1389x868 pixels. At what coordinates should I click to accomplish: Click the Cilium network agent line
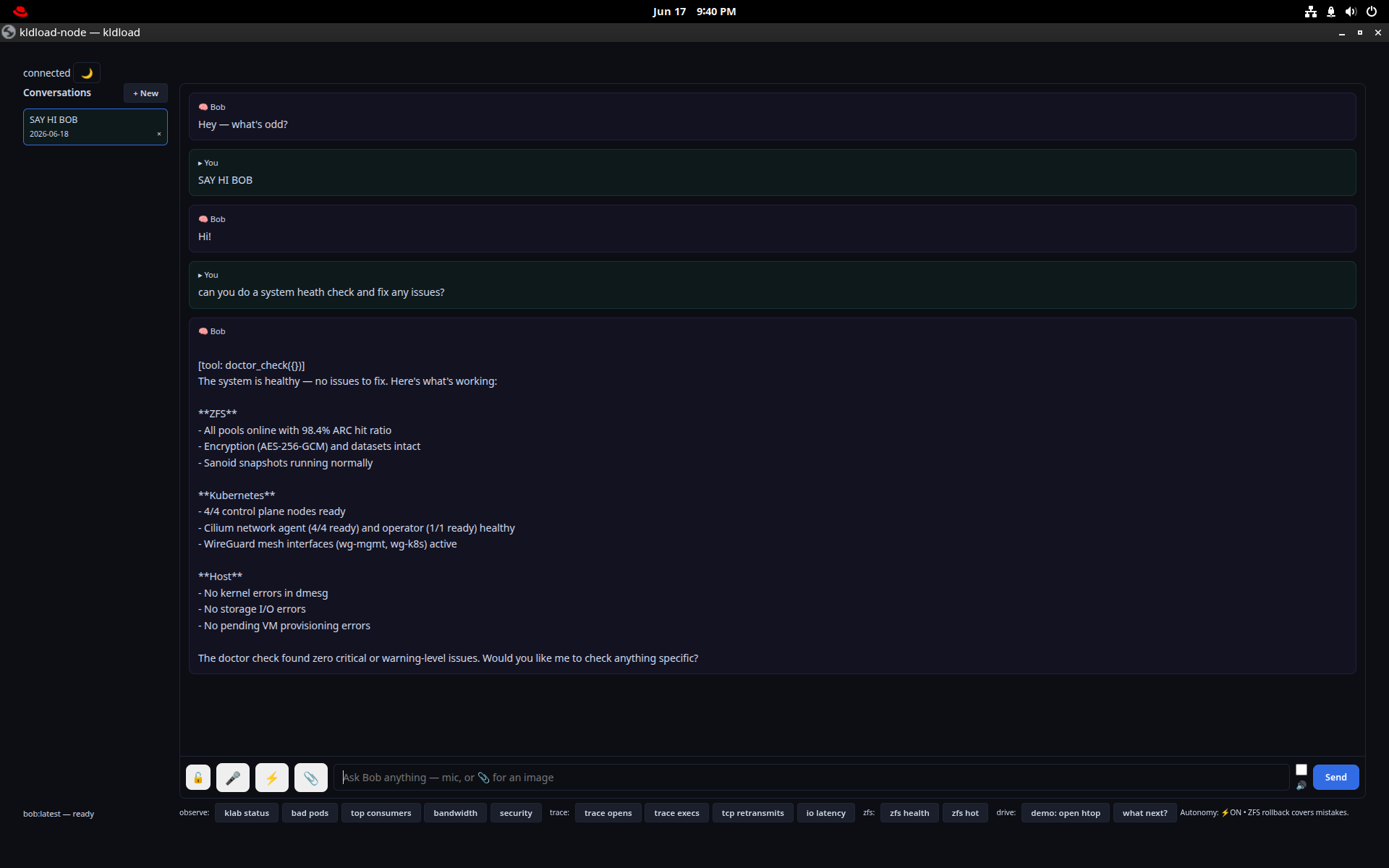(357, 528)
